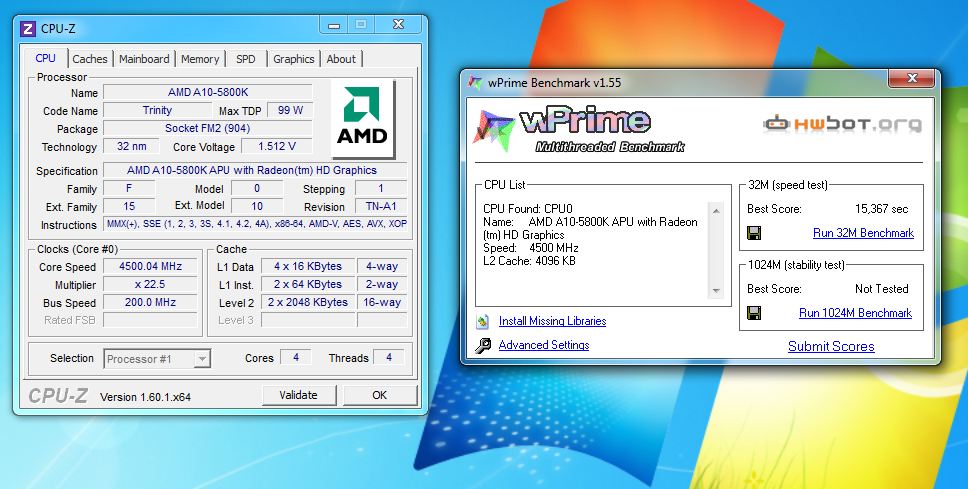Viewport: 968px width, 489px height.
Task: Run the 32M Benchmark
Action: (863, 233)
